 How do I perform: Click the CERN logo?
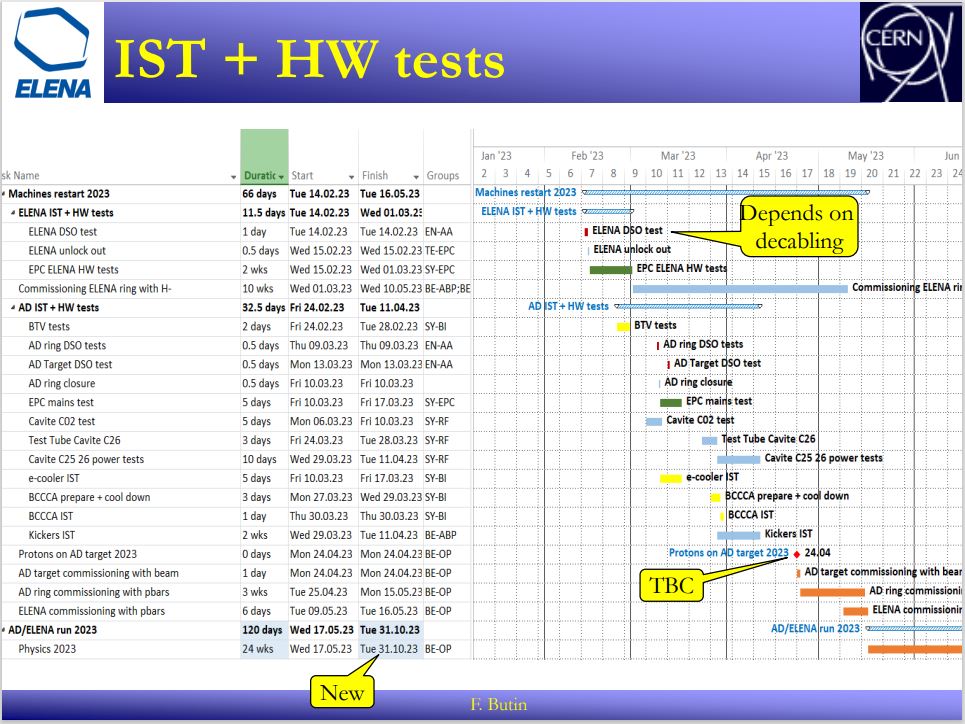[x=910, y=52]
